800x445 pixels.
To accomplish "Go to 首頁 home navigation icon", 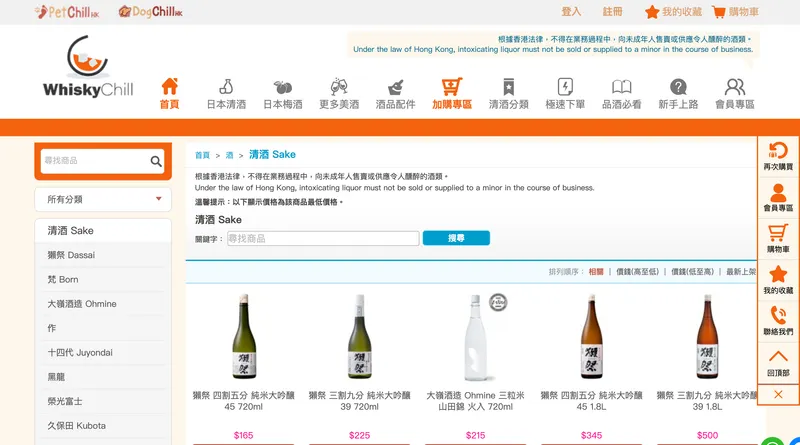I will click(169, 93).
